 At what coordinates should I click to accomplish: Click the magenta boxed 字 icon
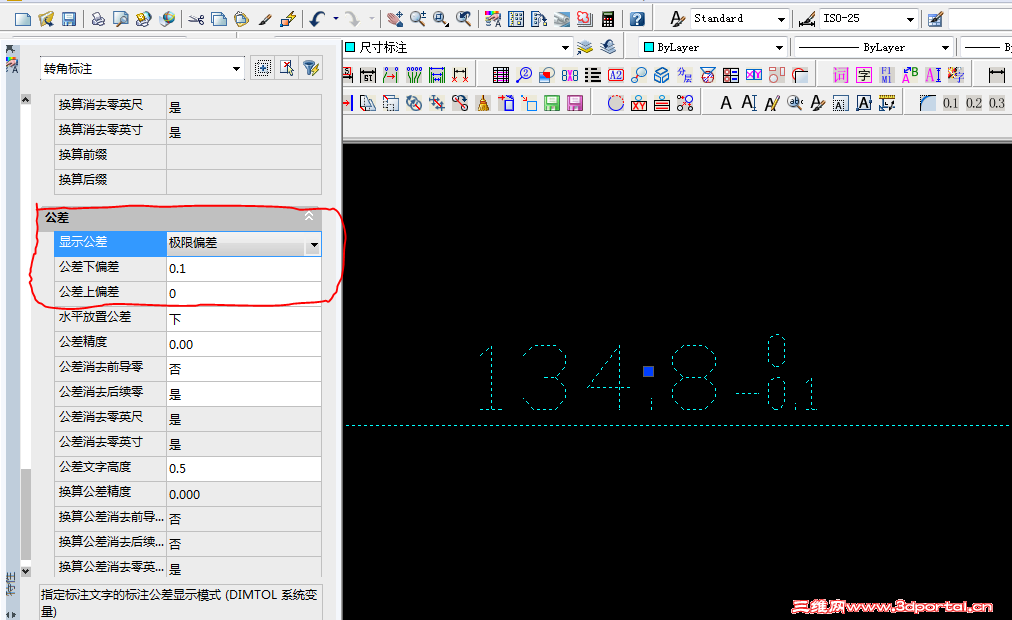(864, 75)
